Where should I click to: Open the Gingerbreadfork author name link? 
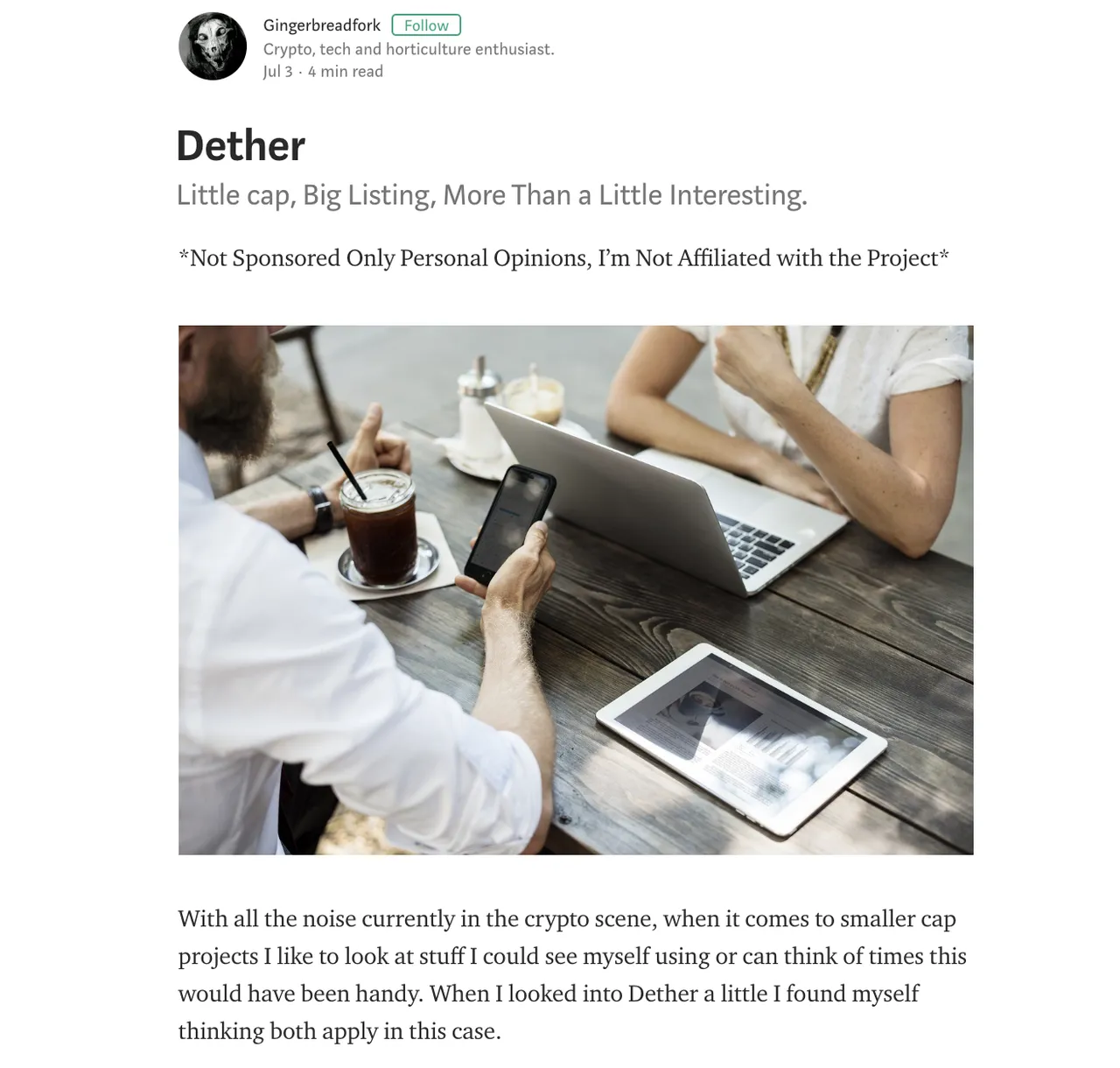(322, 25)
